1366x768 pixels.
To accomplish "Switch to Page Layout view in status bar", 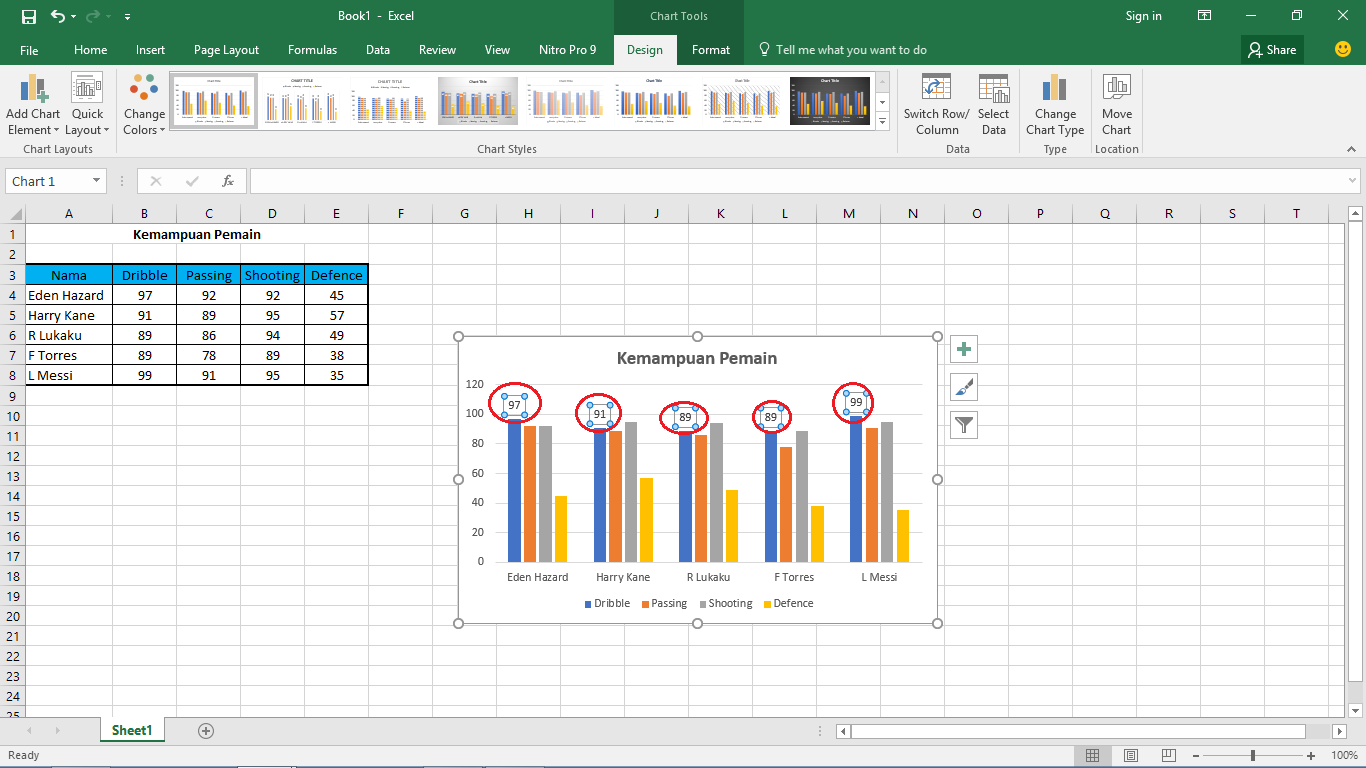I will pyautogui.click(x=1130, y=755).
